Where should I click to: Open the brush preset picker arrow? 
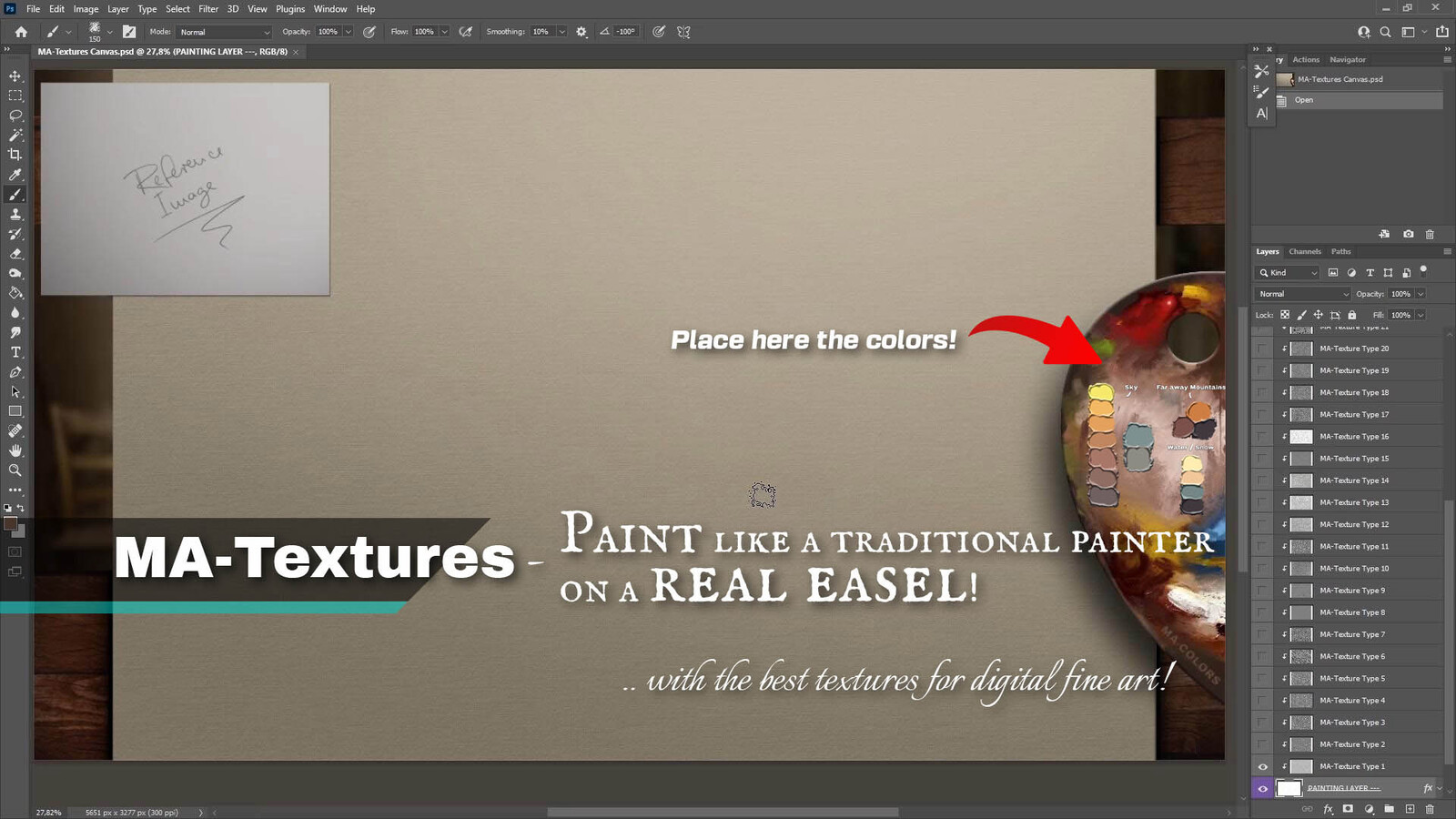[x=110, y=32]
